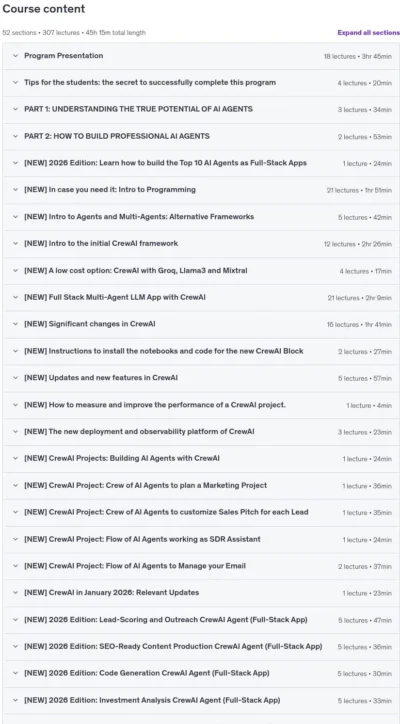Open the Tips for the students section
The width and height of the screenshot is (400, 724).
201,83
